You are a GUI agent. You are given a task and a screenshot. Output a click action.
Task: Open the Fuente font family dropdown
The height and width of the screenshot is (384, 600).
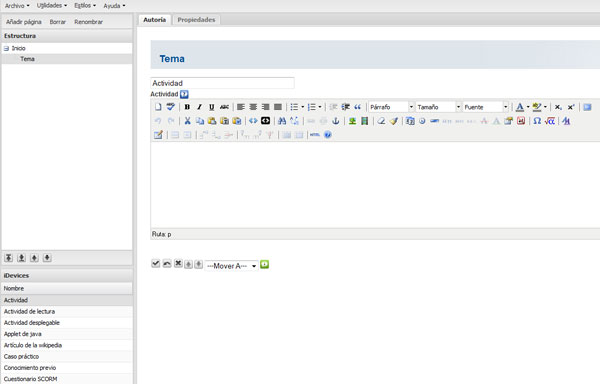point(485,107)
